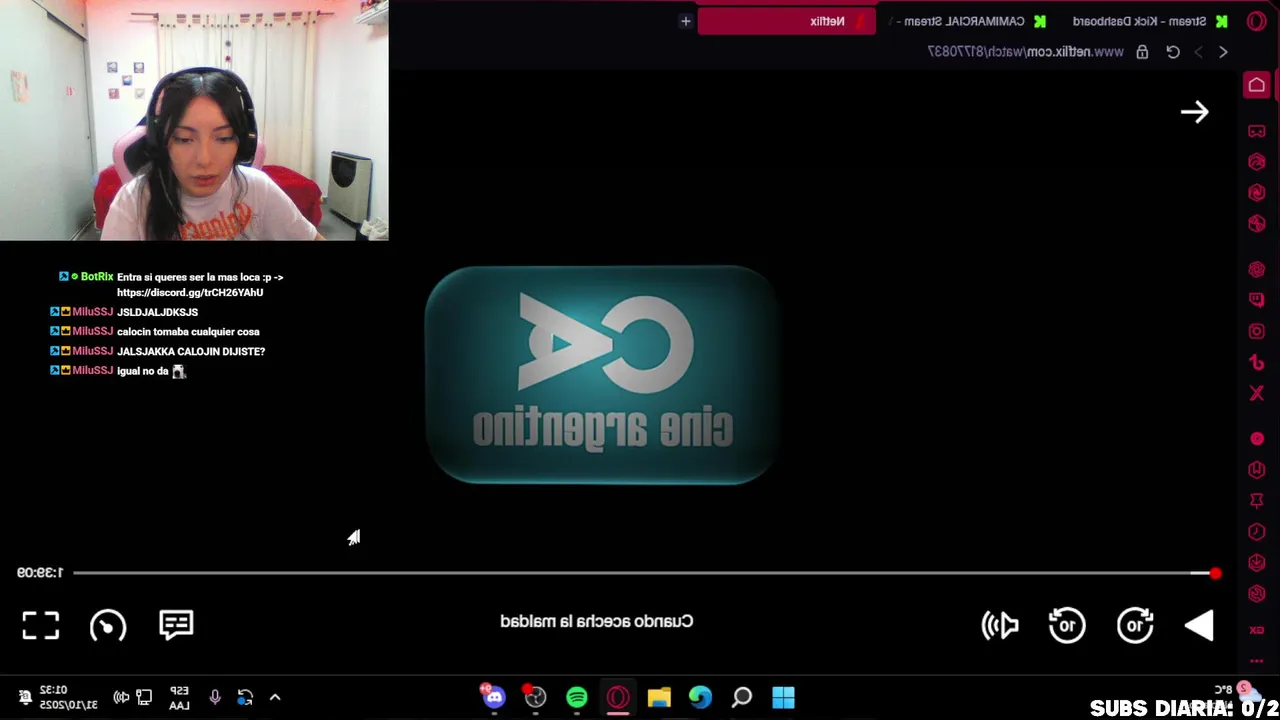Open GX Mods cube icon in sidebar
1280x720 pixels.
point(1257,223)
